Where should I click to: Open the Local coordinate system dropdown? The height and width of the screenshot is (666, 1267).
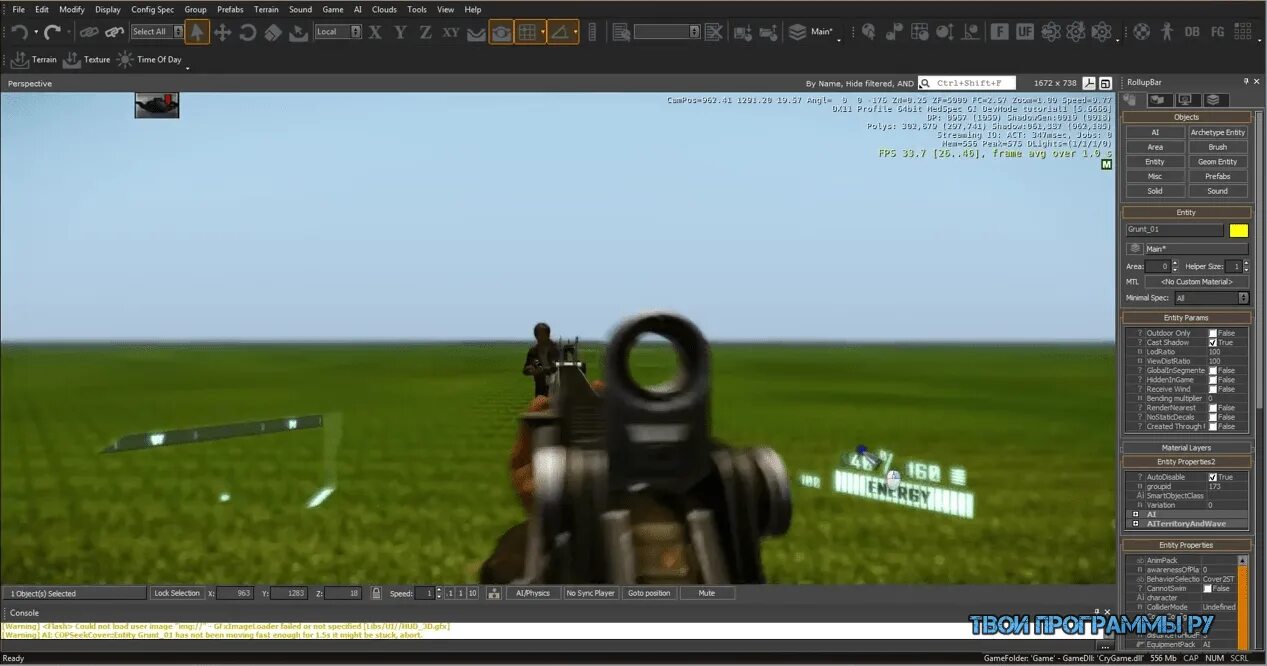[338, 32]
